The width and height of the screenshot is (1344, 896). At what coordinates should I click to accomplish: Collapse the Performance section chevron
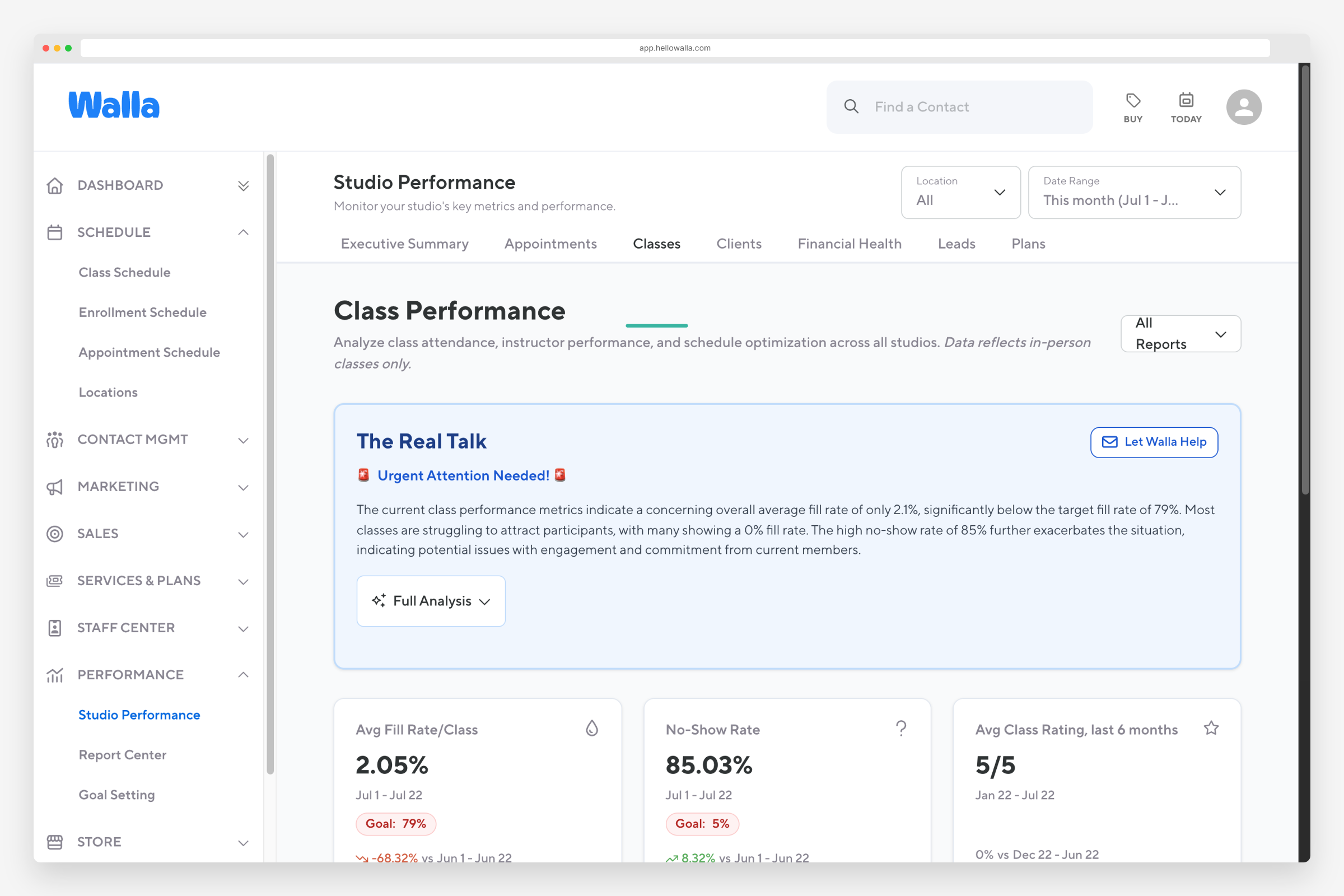[x=244, y=675]
